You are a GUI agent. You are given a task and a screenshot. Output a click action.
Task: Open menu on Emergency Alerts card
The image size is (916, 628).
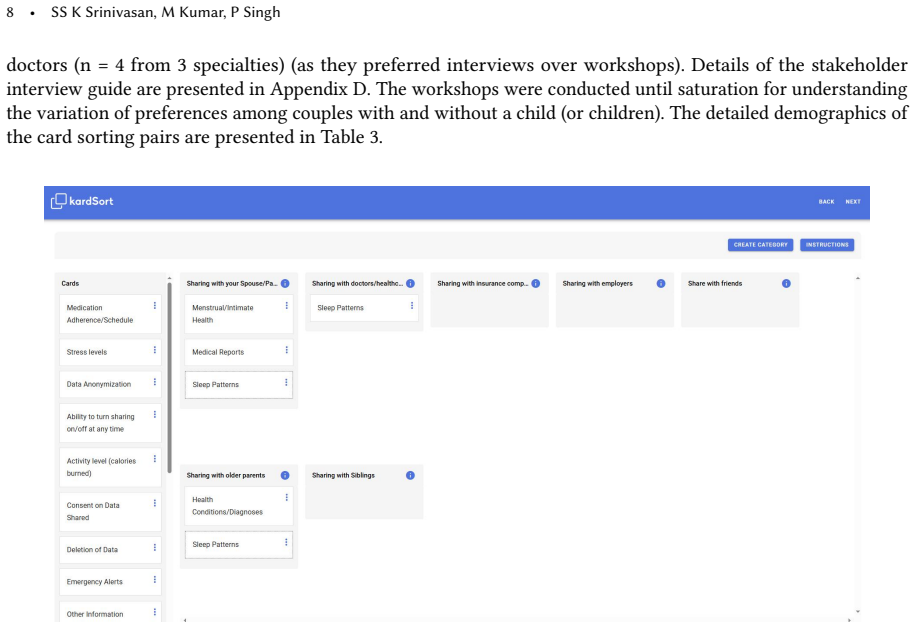pyautogui.click(x=155, y=580)
